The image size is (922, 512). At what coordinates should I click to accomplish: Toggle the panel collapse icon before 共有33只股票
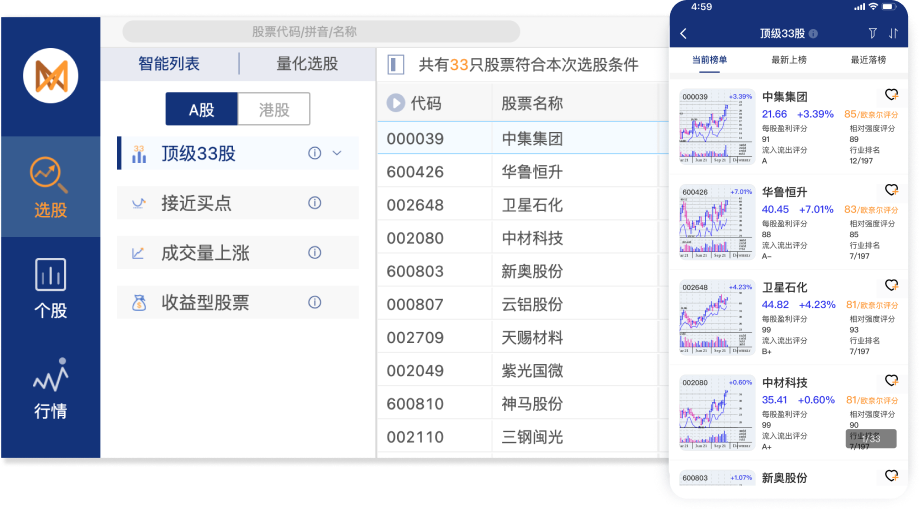pos(396,65)
